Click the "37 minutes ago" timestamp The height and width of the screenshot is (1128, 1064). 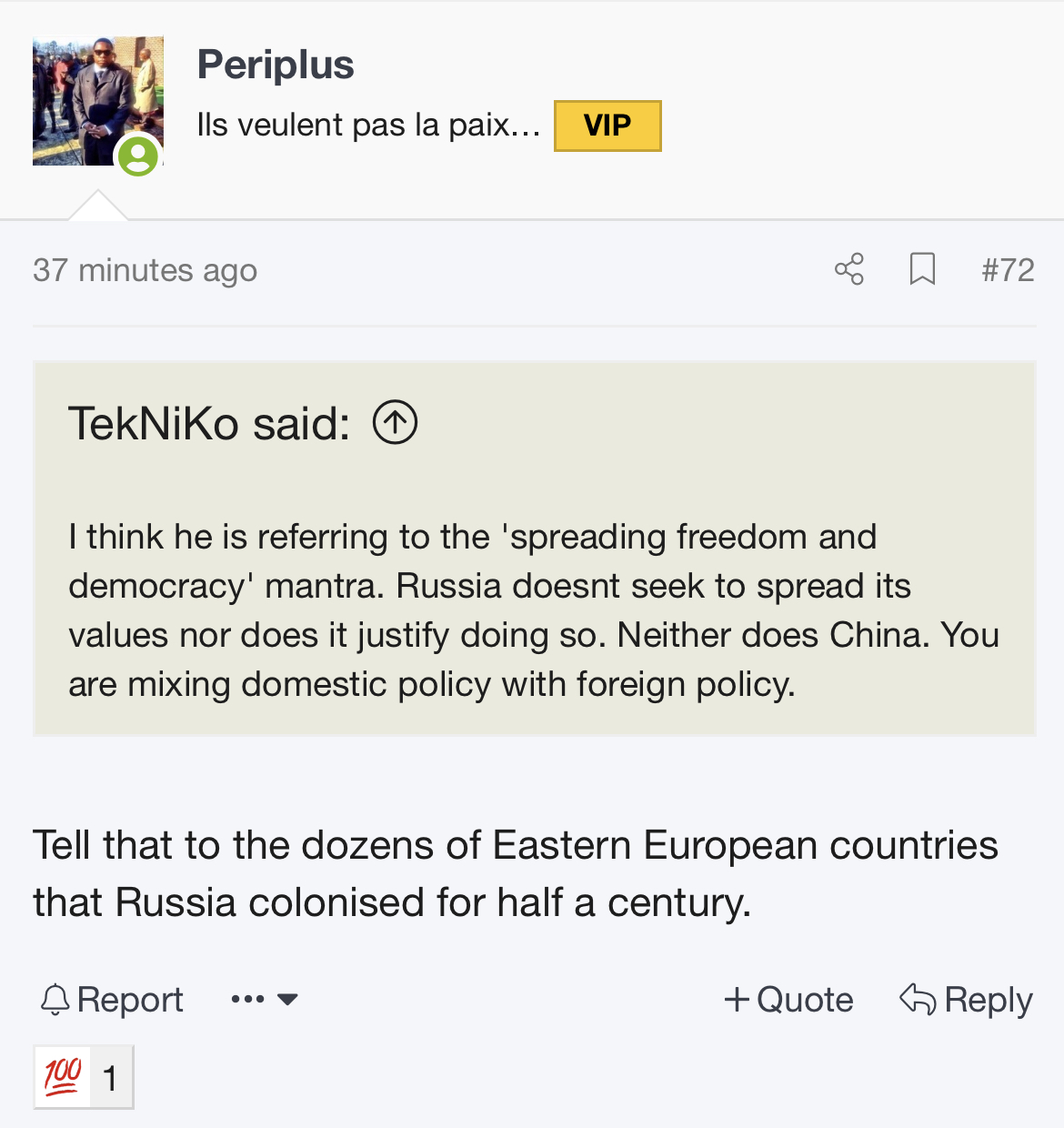point(146,270)
